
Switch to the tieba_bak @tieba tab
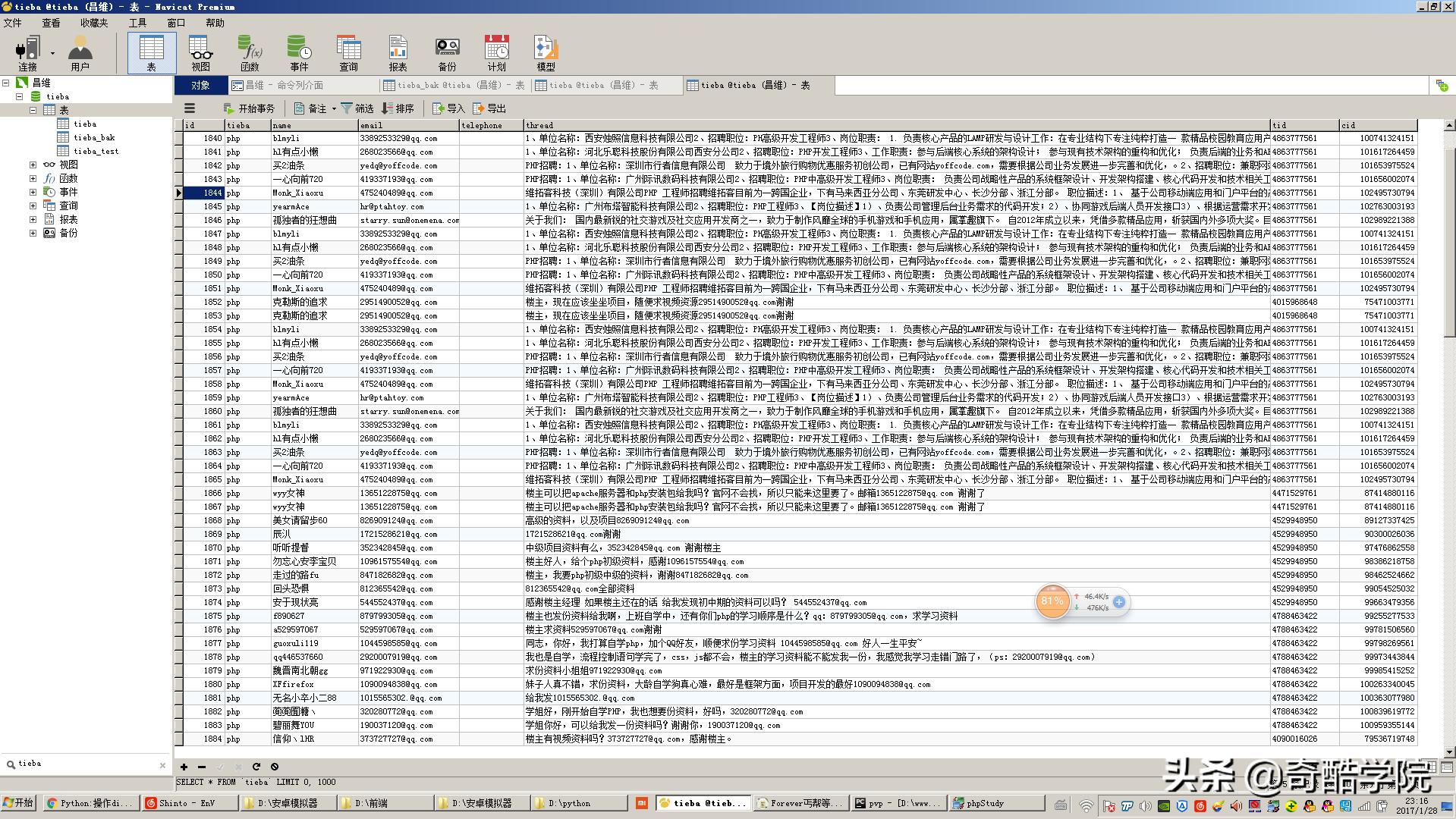455,86
